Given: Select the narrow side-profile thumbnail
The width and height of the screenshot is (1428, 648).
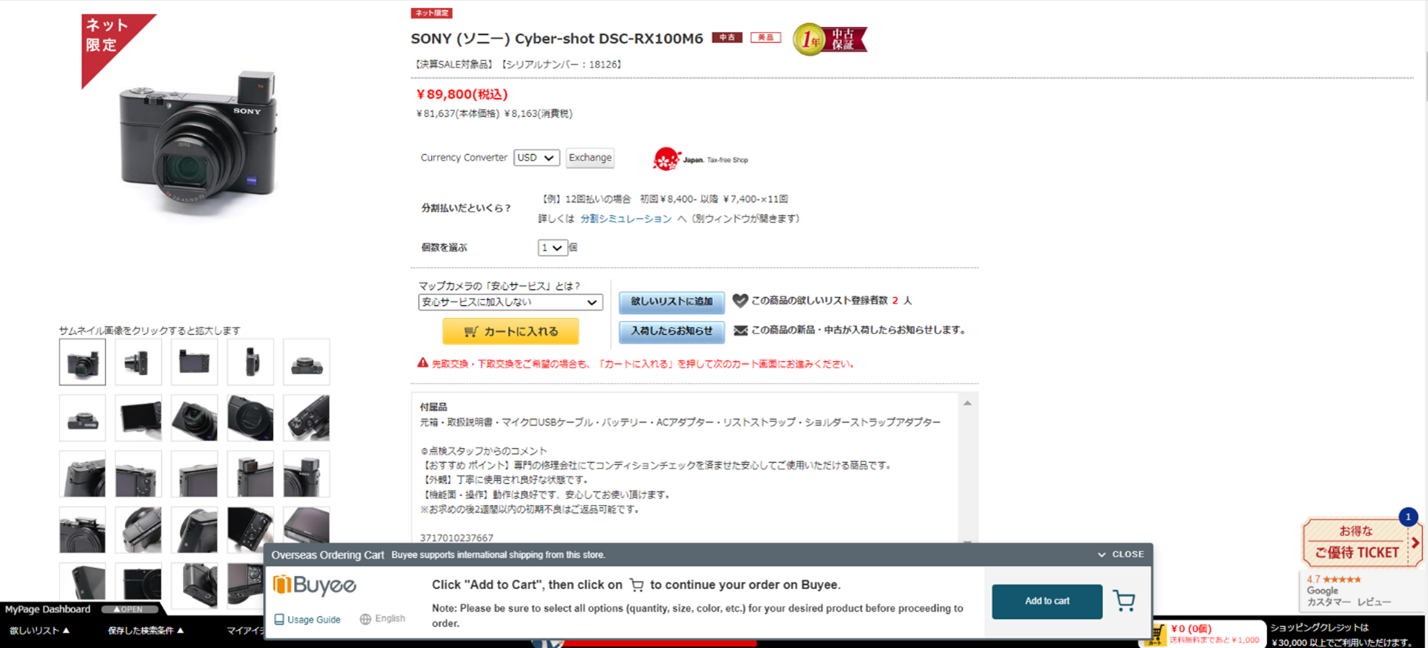Looking at the screenshot, I should (x=250, y=362).
